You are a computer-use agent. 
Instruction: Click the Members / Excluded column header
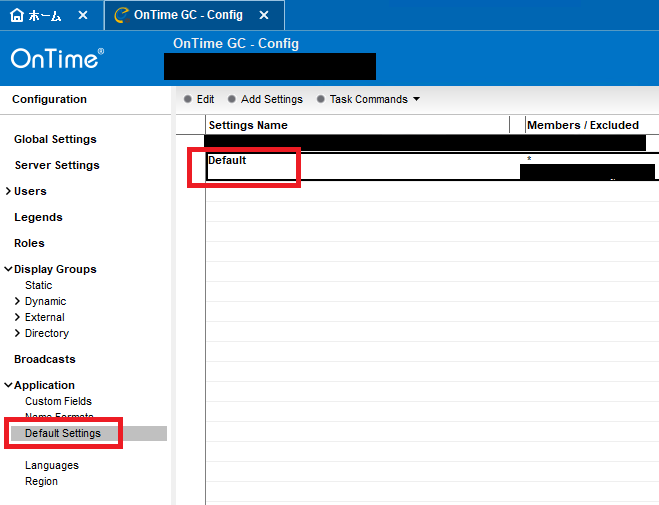pyautogui.click(x=583, y=125)
